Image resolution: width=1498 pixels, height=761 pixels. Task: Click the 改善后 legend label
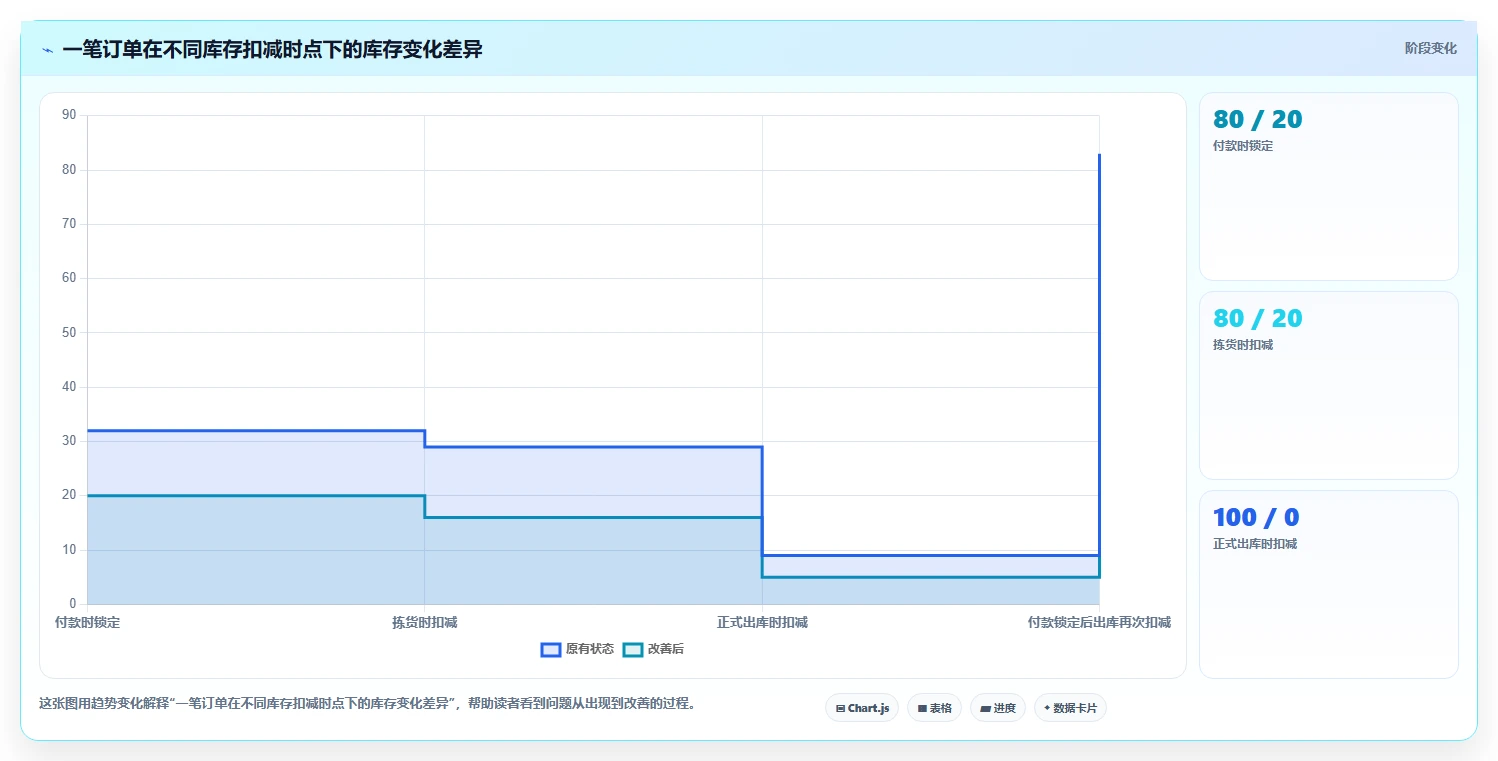click(666, 650)
